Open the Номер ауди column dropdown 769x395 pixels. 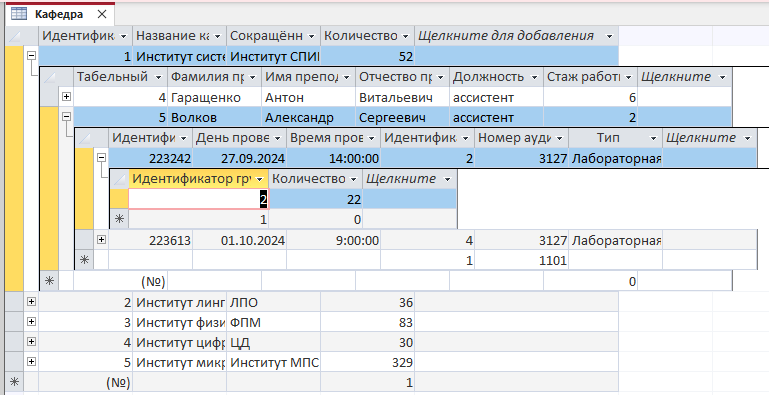coord(560,138)
